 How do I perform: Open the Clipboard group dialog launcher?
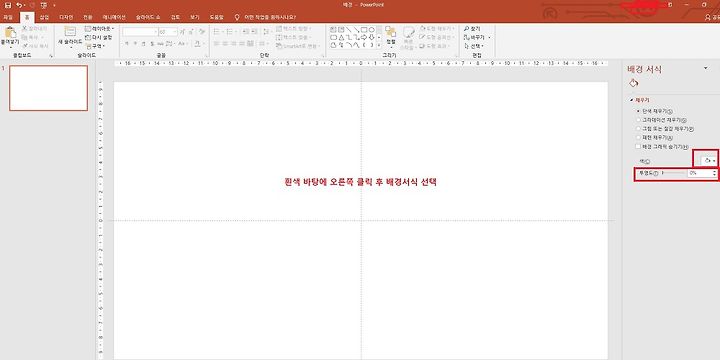coord(51,56)
